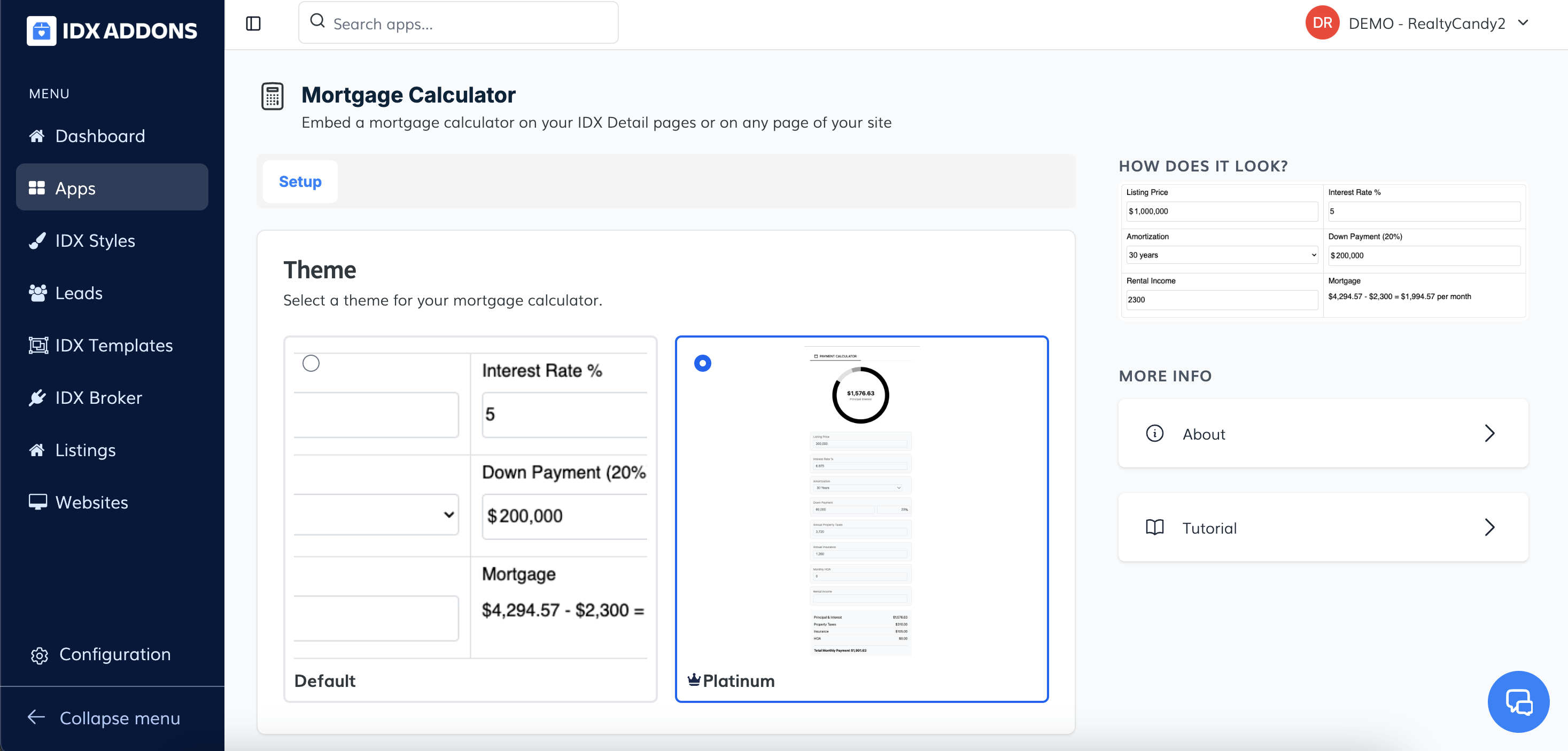Expand the Tutorial chevron arrow

pos(1489,527)
